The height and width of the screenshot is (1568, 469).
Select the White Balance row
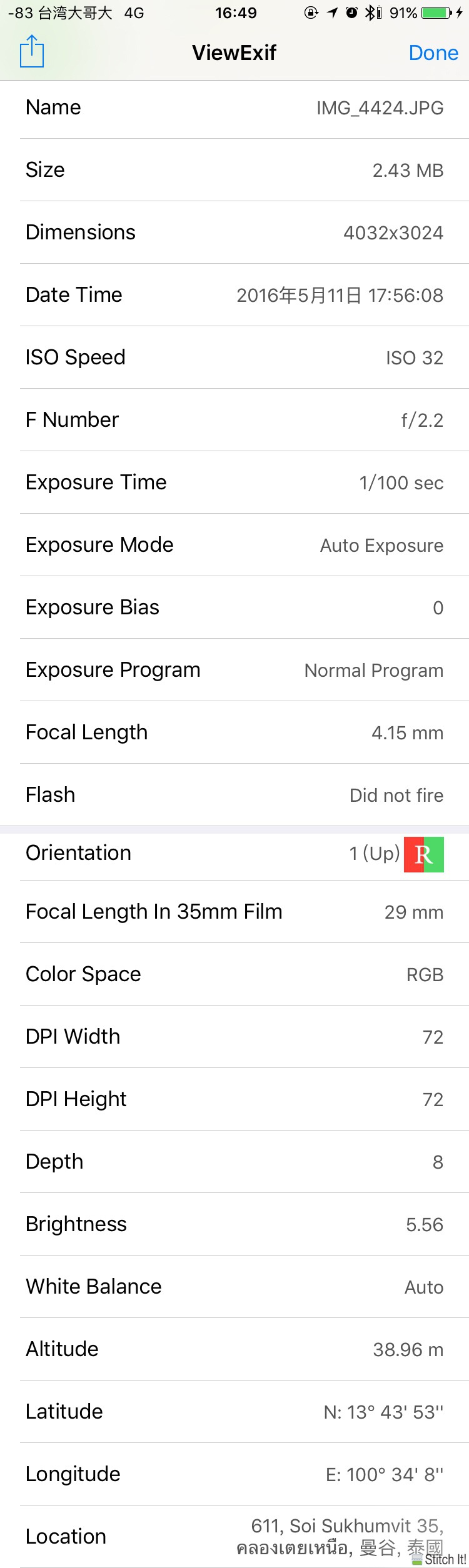point(234,1287)
